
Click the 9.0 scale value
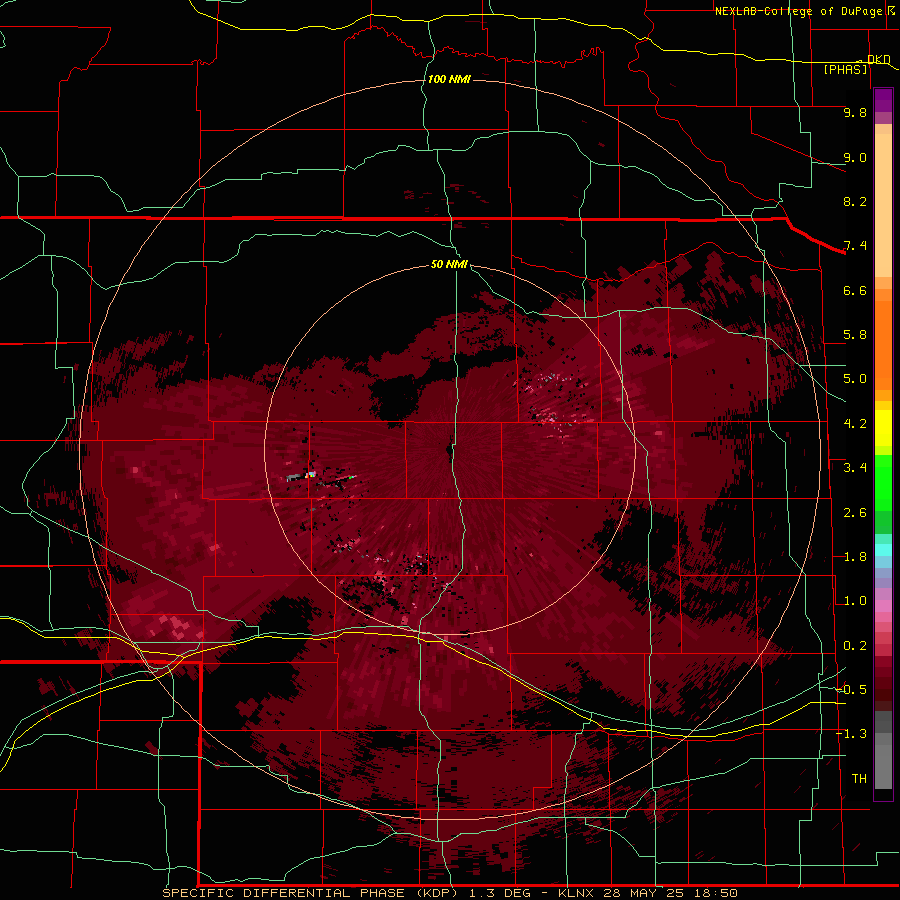[855, 157]
